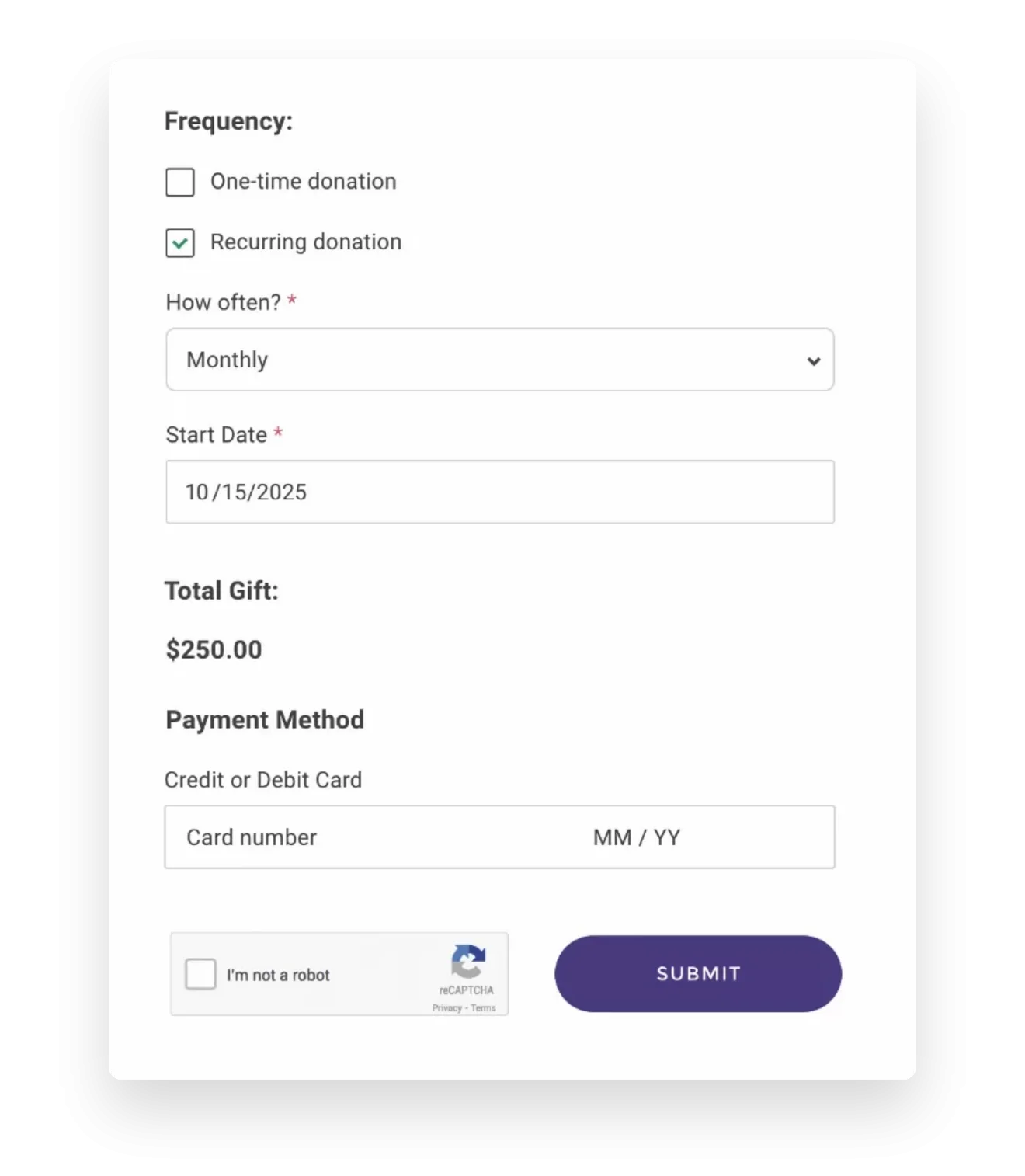This screenshot has width=1025, height=1176.
Task: Focus the Start Date field
Action: pyautogui.click(x=499, y=492)
